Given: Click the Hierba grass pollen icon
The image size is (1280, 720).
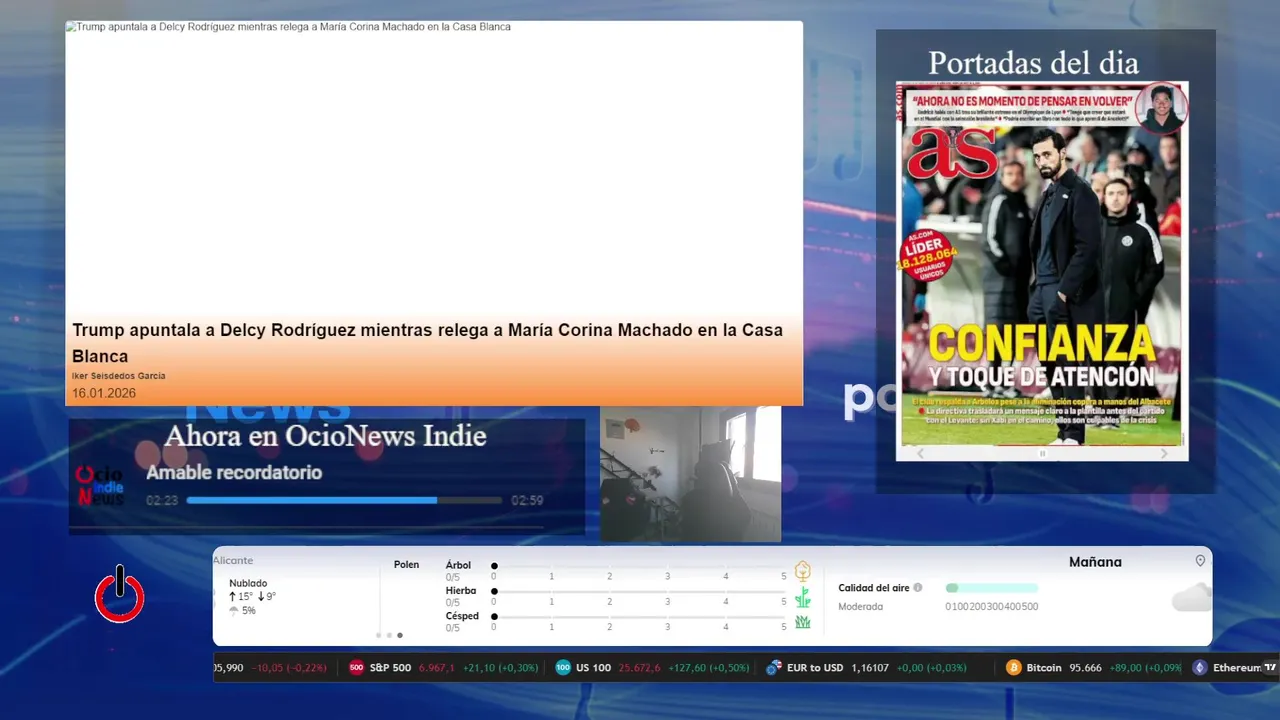Looking at the screenshot, I should 802,597.
